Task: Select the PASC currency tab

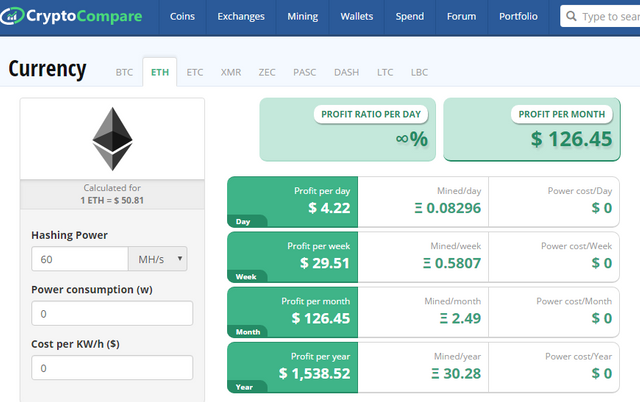Action: click(304, 72)
